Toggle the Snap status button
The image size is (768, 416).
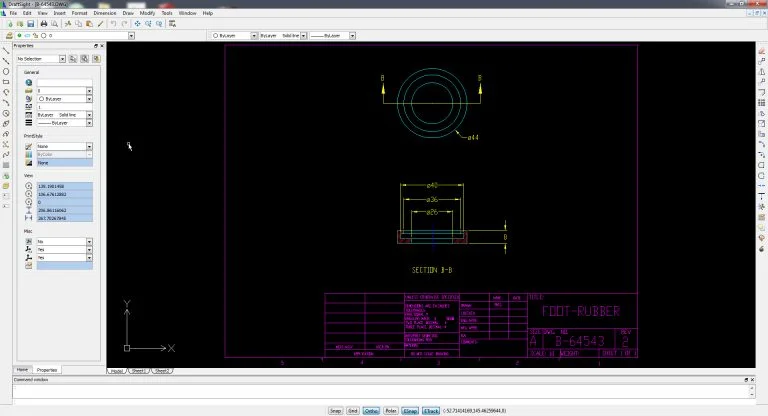pos(336,410)
